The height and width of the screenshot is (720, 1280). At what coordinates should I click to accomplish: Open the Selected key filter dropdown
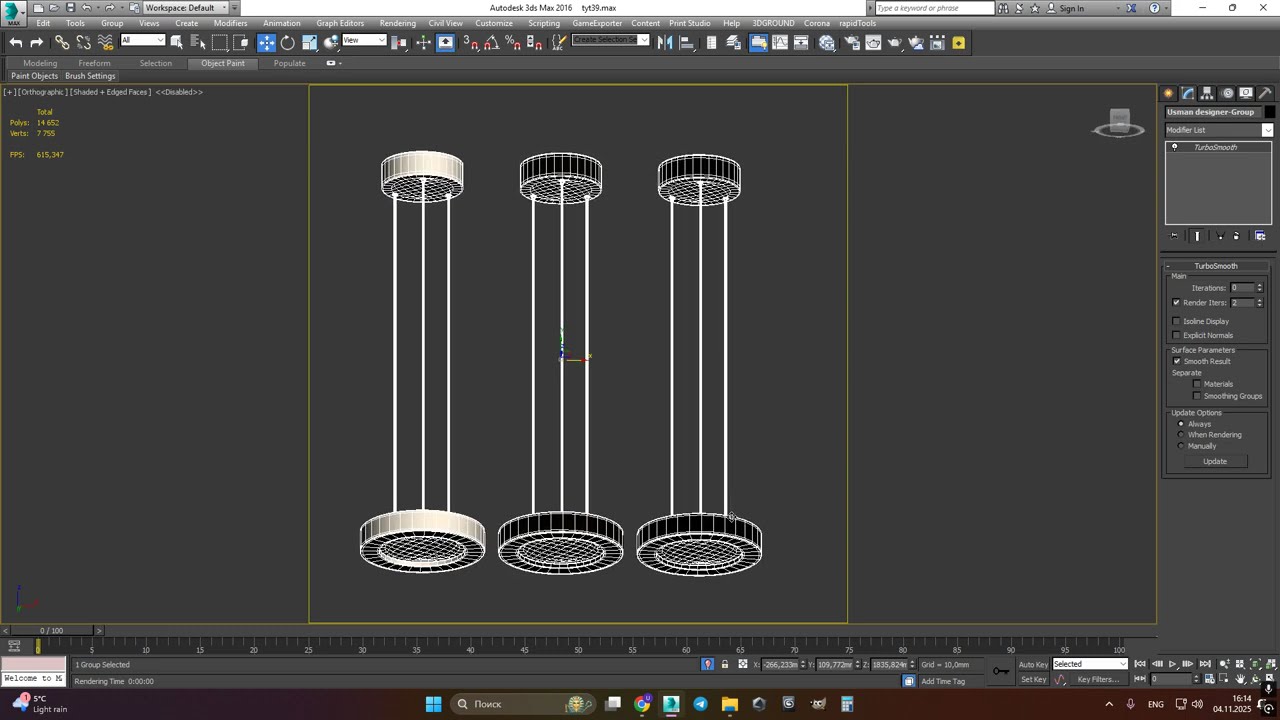tap(1090, 664)
